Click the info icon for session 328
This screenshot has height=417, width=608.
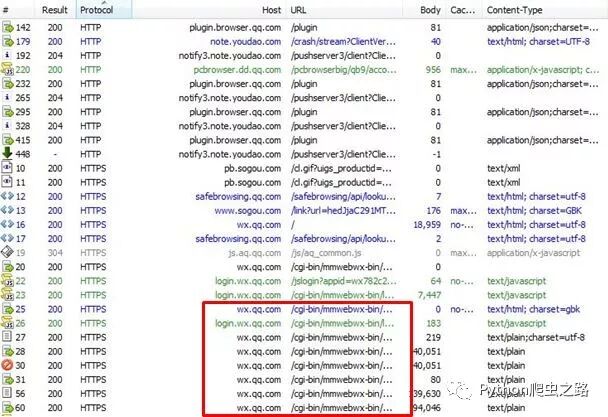7,126
